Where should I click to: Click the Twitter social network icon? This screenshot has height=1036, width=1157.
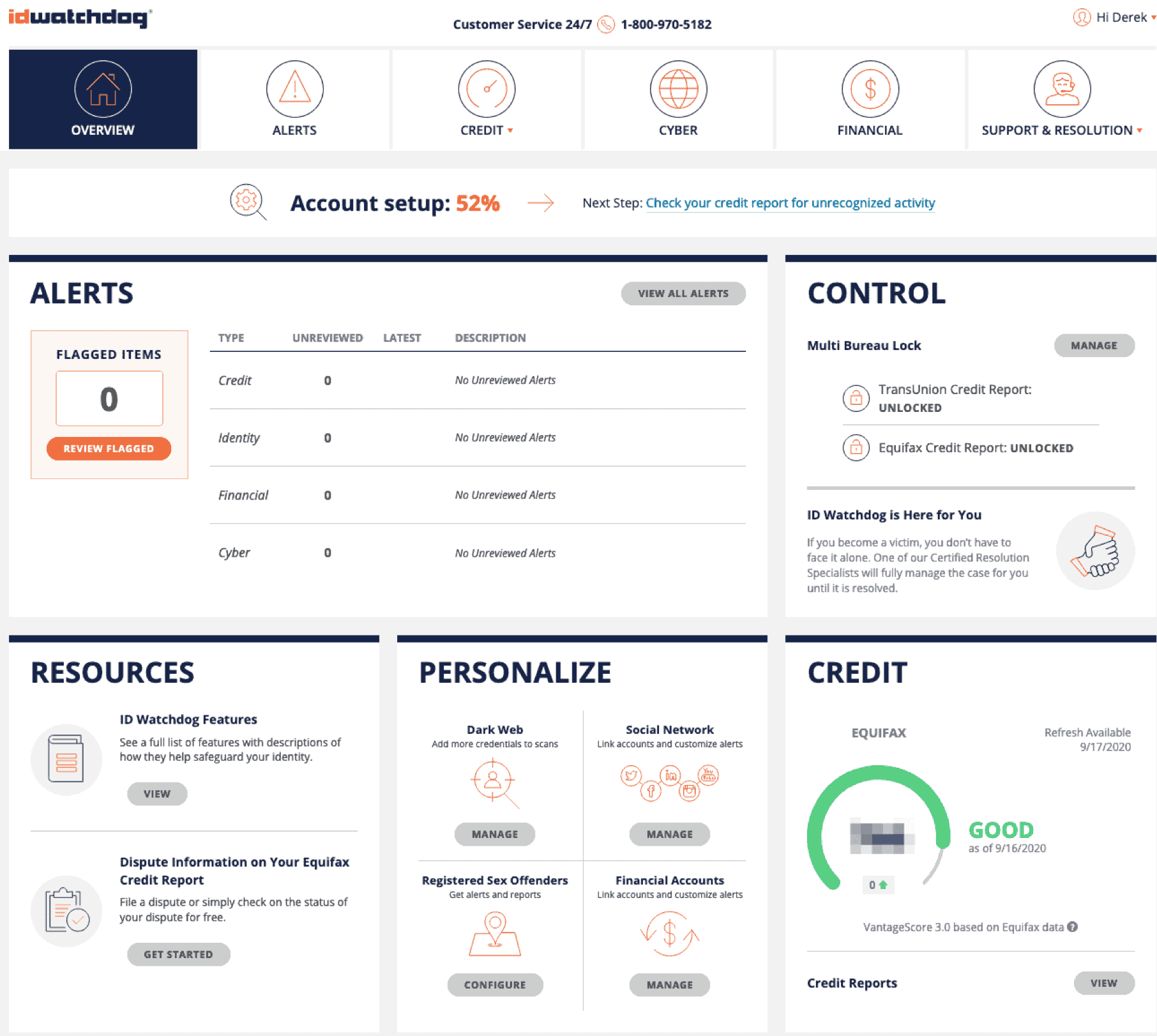click(x=631, y=775)
